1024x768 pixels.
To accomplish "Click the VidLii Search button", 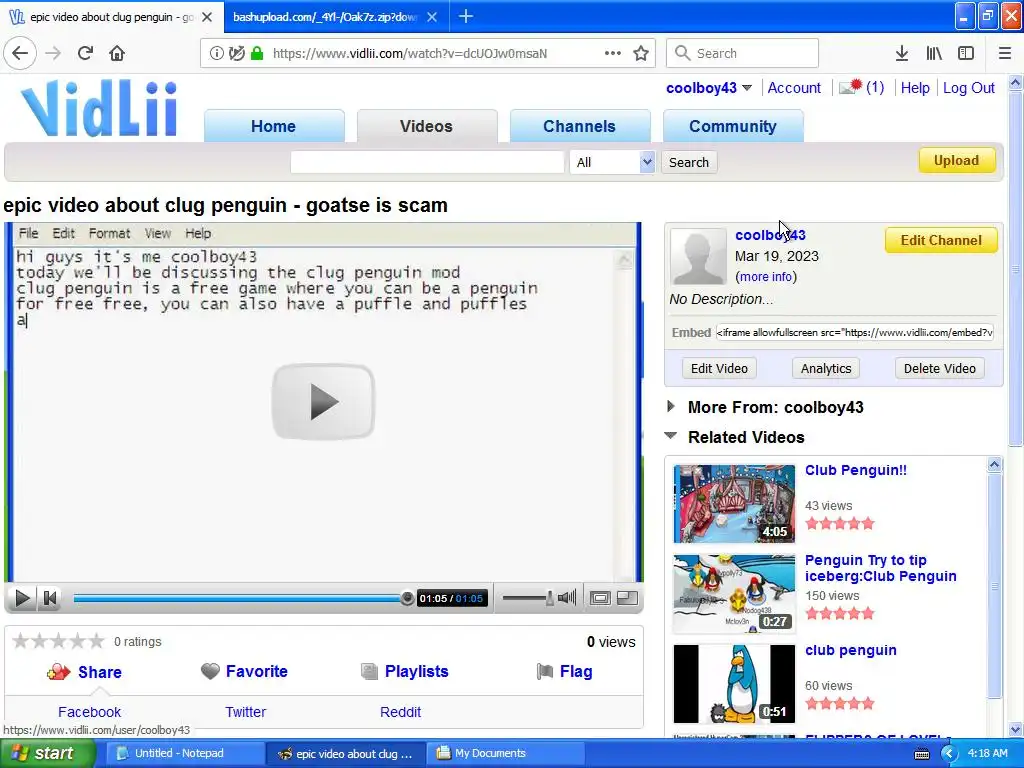I will click(689, 162).
